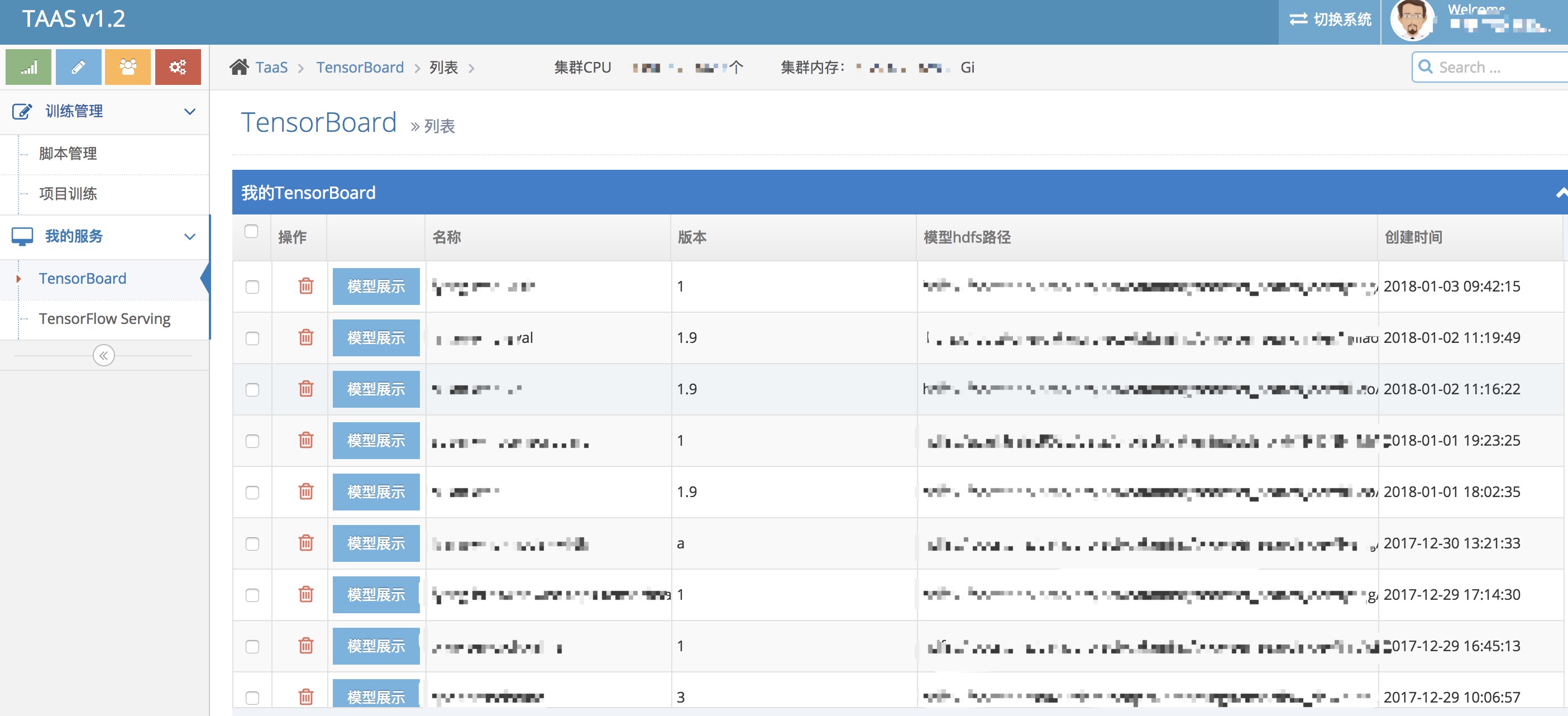Focus the Search input field
The height and width of the screenshot is (716, 1568).
(x=1491, y=67)
